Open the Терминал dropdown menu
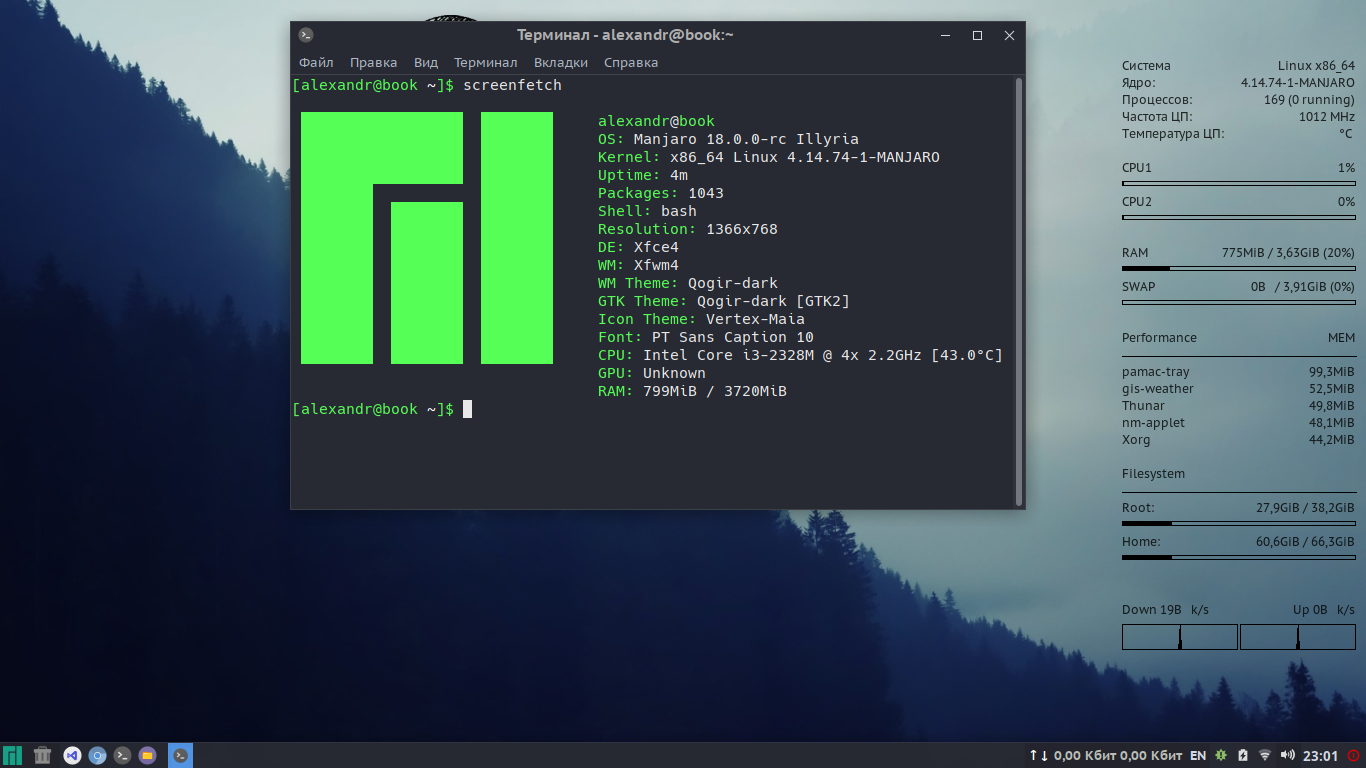 click(x=485, y=61)
